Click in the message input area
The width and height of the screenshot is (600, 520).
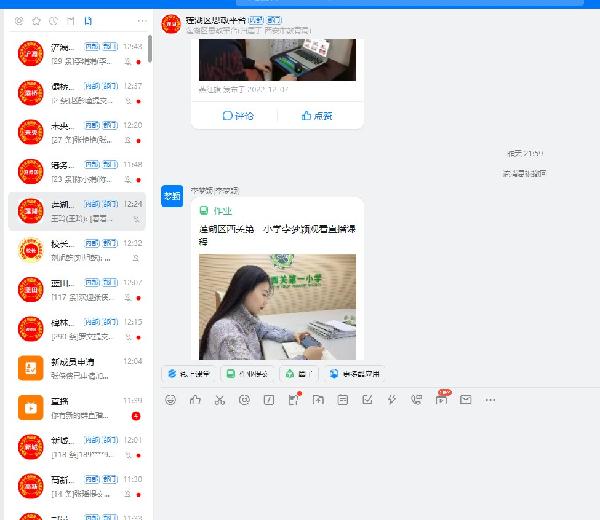pos(379,463)
